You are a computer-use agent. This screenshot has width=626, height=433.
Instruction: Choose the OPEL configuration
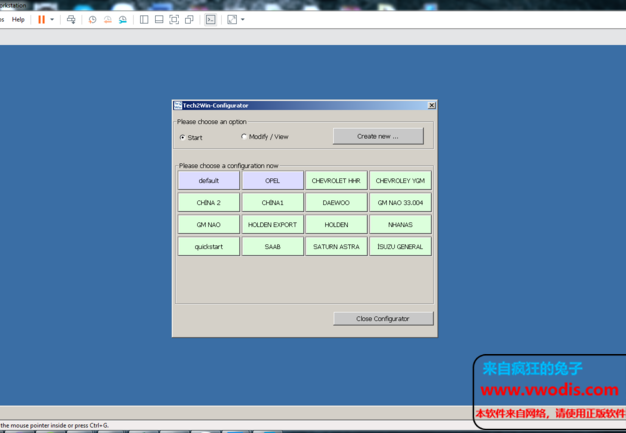(272, 180)
